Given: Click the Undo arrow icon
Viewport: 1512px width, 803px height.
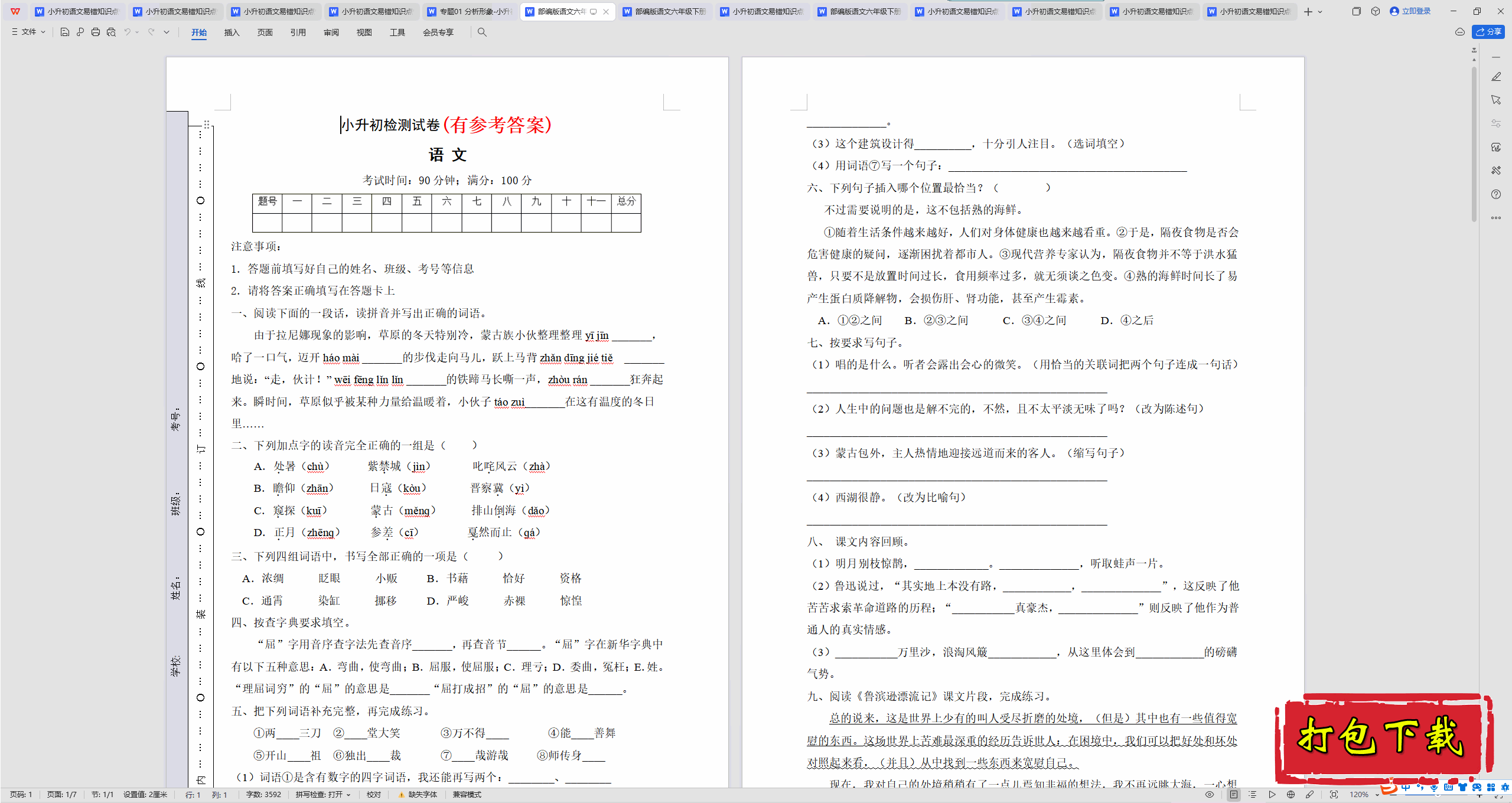Looking at the screenshot, I should pos(127,32).
